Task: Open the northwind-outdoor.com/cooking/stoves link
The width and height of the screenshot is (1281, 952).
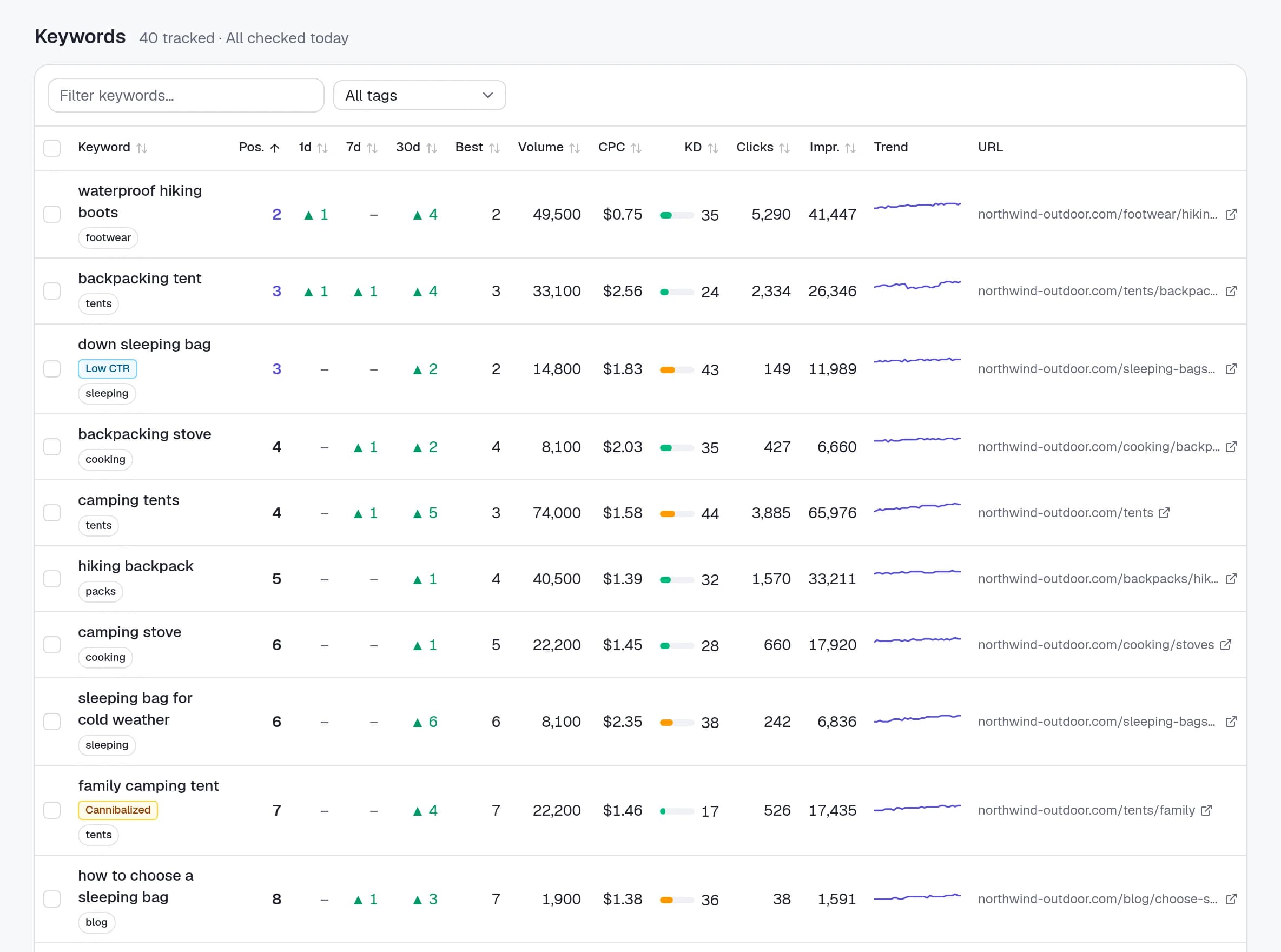Action: pos(1096,645)
